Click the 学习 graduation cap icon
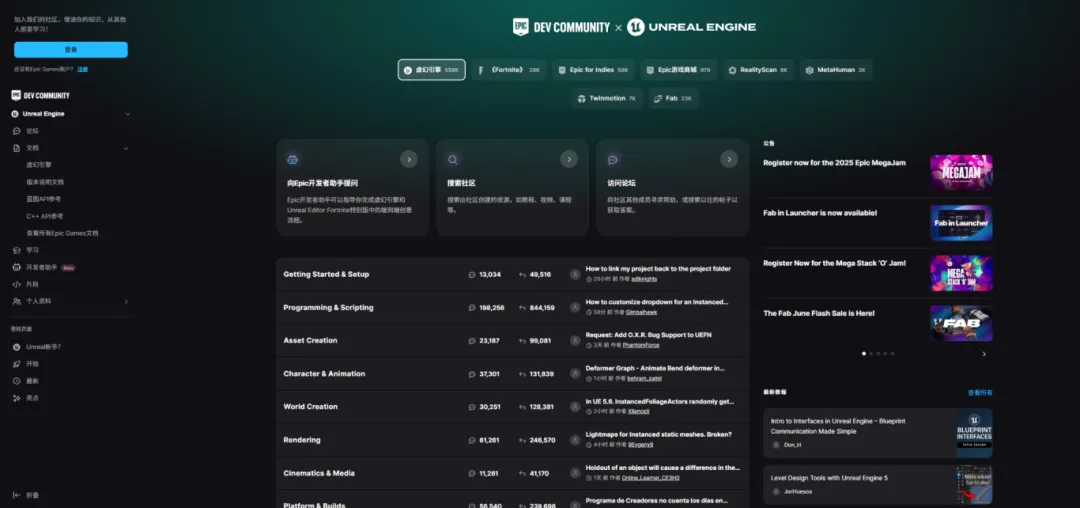The image size is (1080, 508). pos(17,251)
